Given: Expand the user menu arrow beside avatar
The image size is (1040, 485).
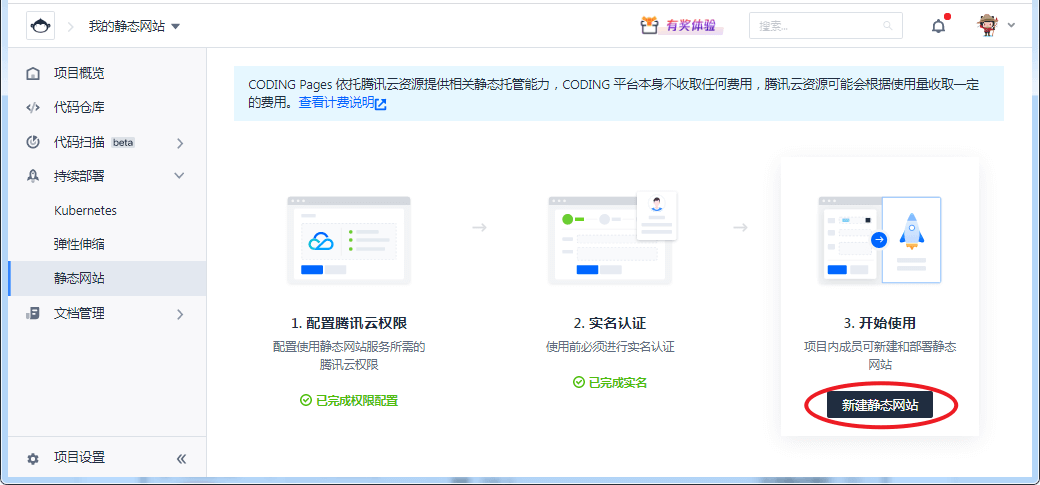Looking at the screenshot, I should tap(1011, 26).
